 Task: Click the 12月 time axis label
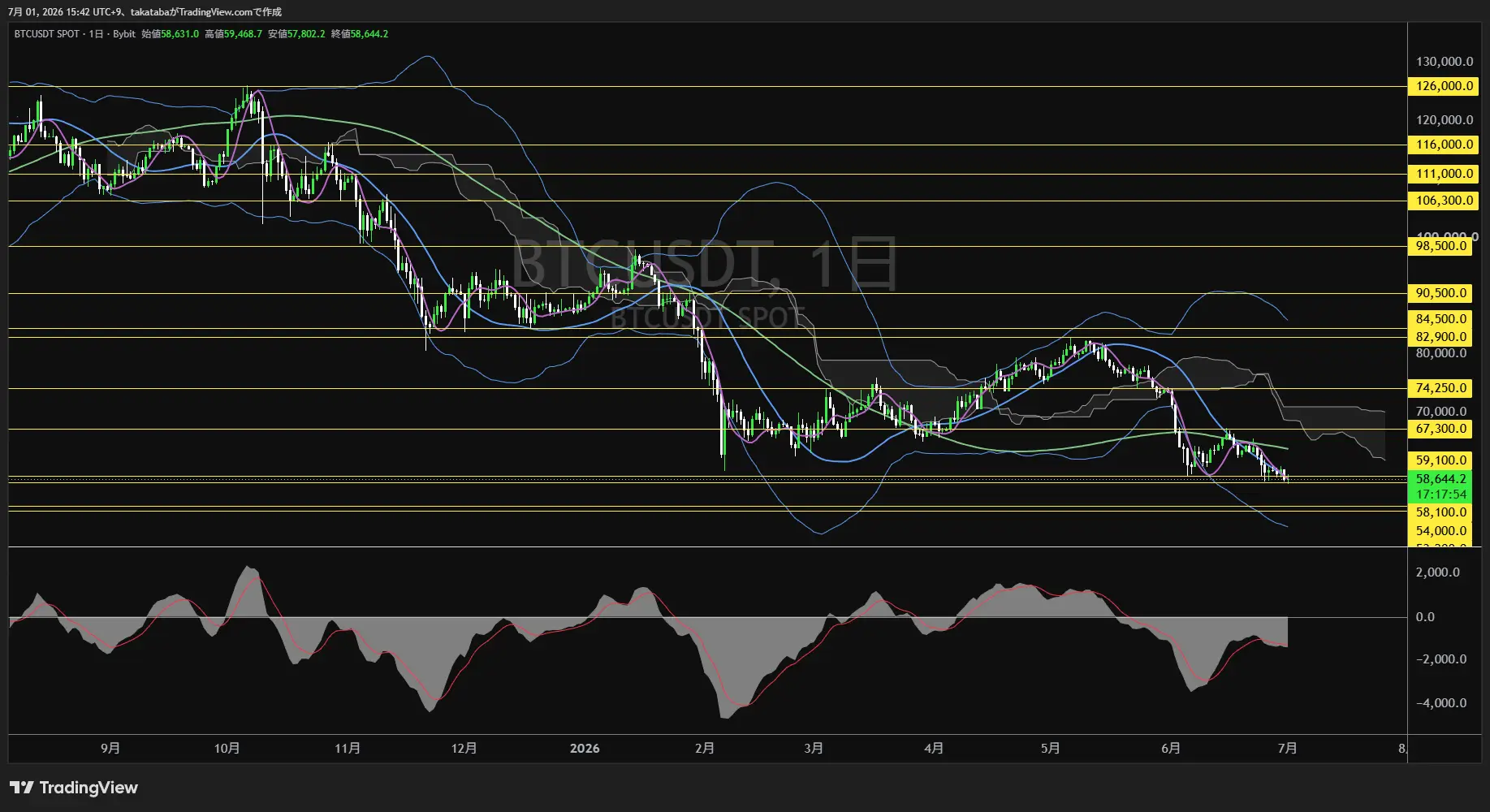[464, 748]
